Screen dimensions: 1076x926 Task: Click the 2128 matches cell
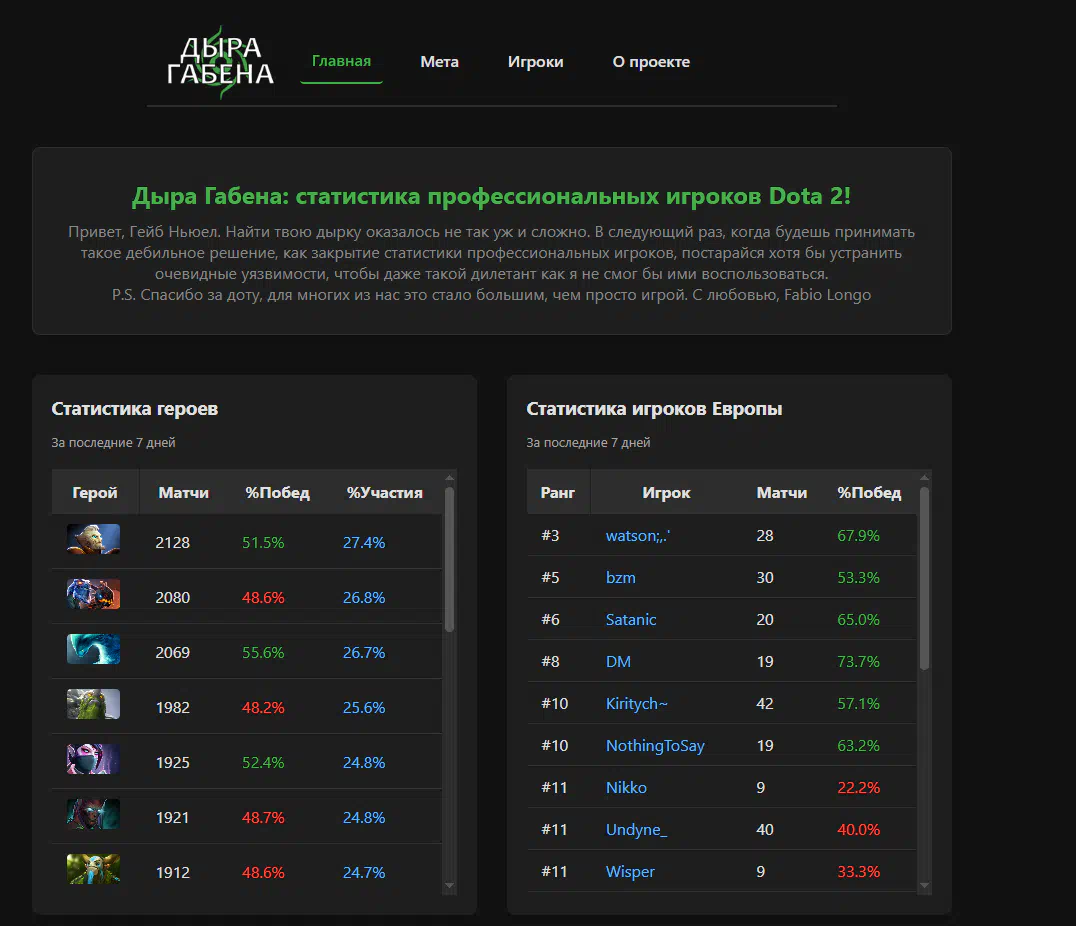tap(172, 542)
